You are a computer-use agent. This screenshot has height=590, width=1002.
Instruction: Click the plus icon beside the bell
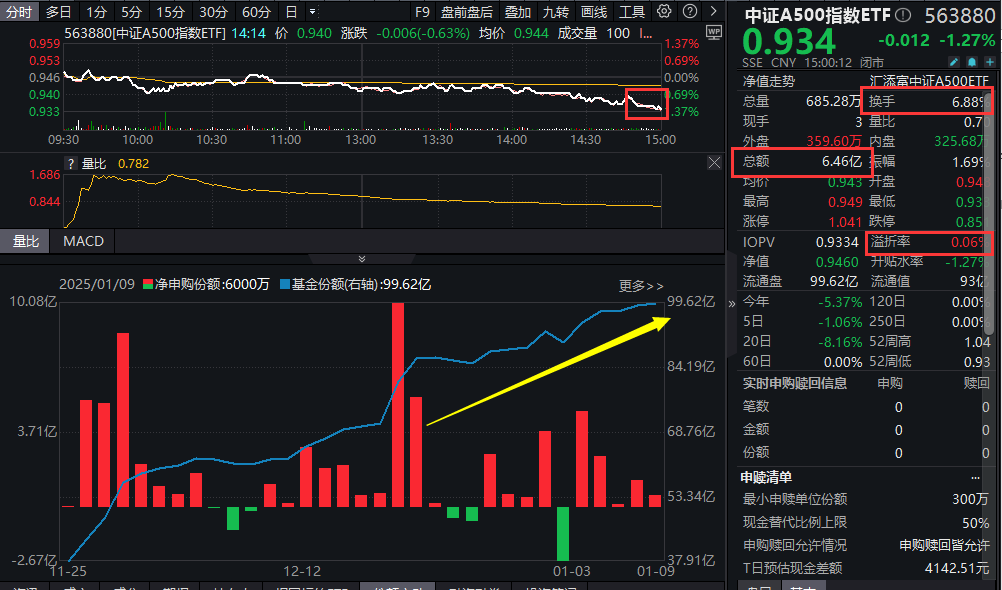point(989,62)
